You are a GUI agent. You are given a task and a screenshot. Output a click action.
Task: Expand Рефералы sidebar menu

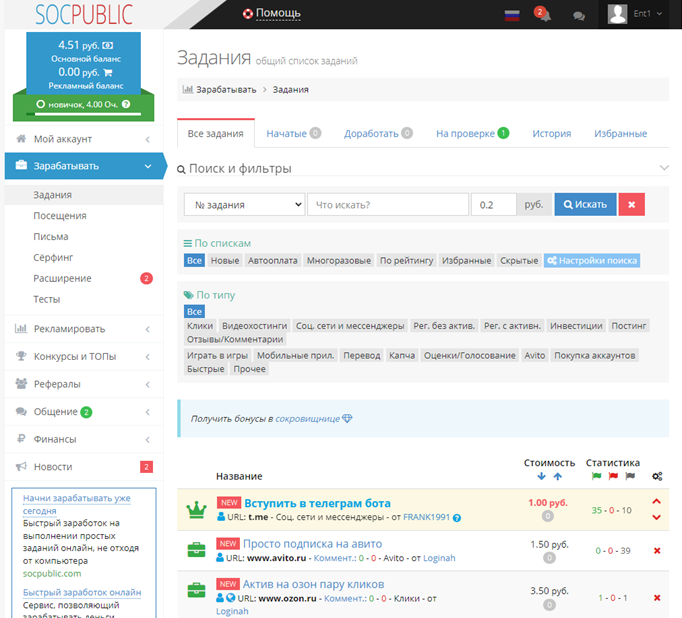[84, 384]
